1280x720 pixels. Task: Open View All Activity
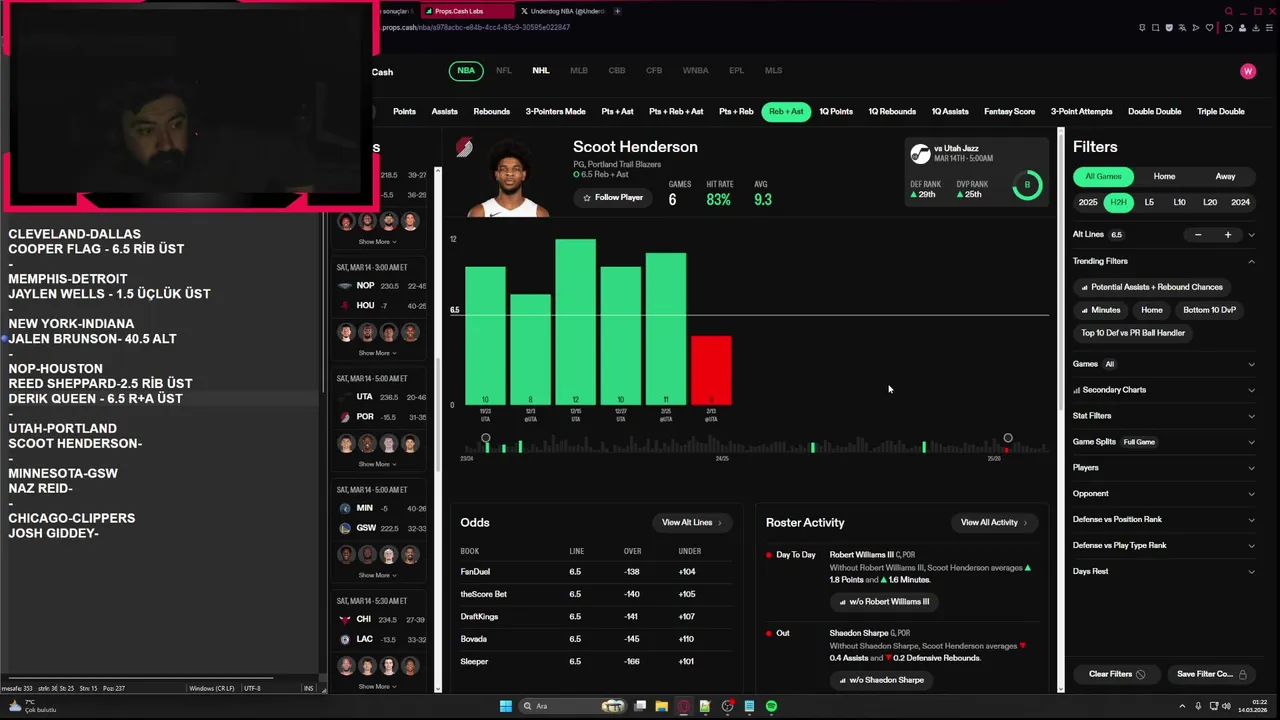pos(994,522)
